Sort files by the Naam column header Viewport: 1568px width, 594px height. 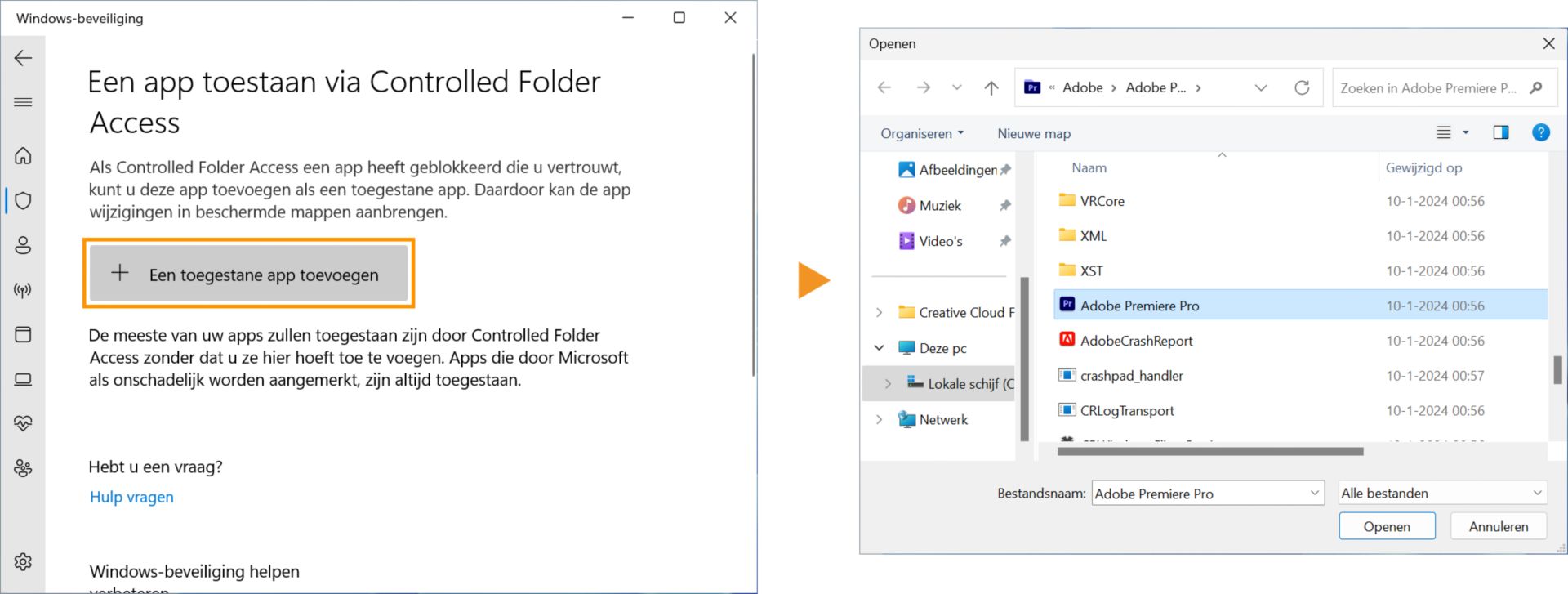coord(1089,167)
